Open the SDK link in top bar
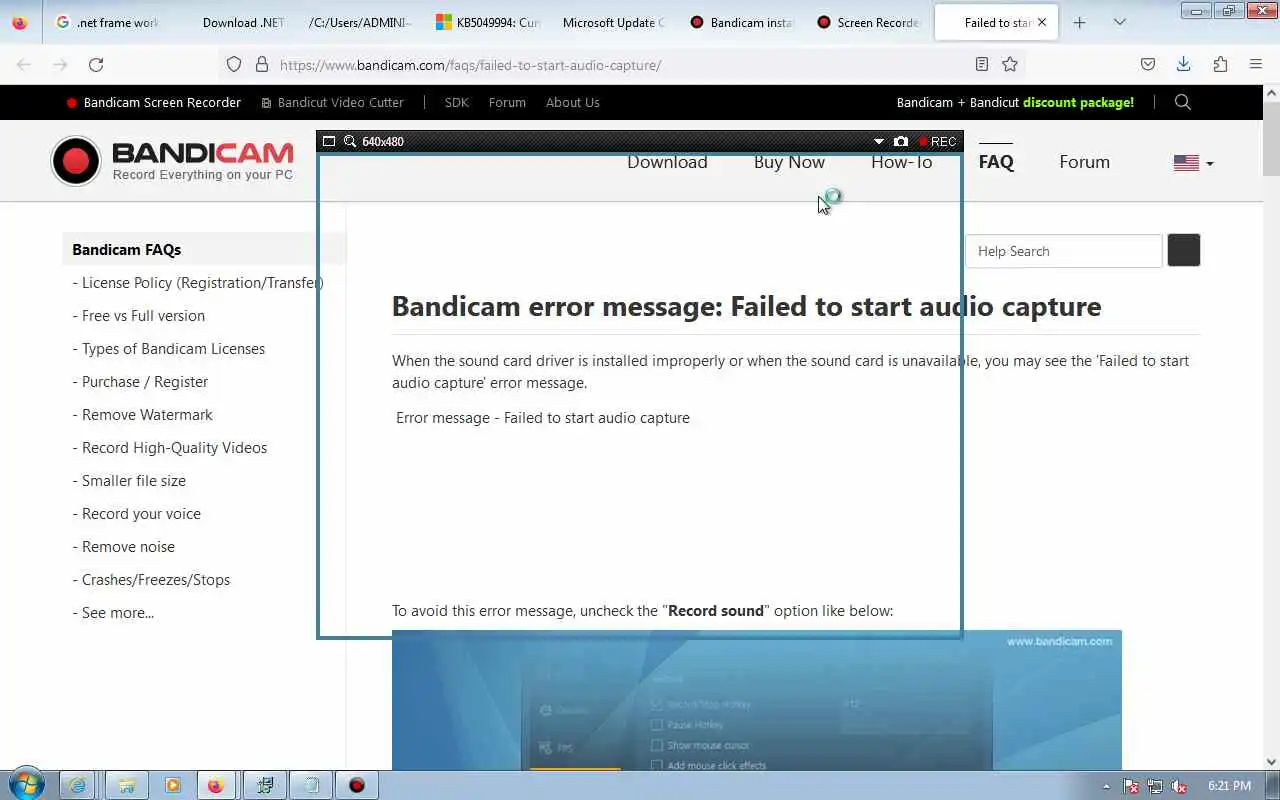This screenshot has height=800, width=1280. (456, 102)
